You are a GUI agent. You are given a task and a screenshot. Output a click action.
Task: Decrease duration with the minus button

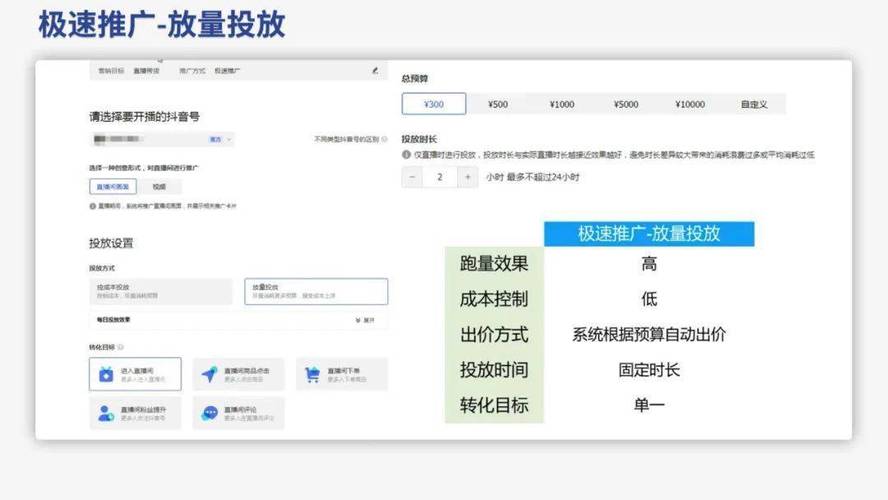point(412,177)
